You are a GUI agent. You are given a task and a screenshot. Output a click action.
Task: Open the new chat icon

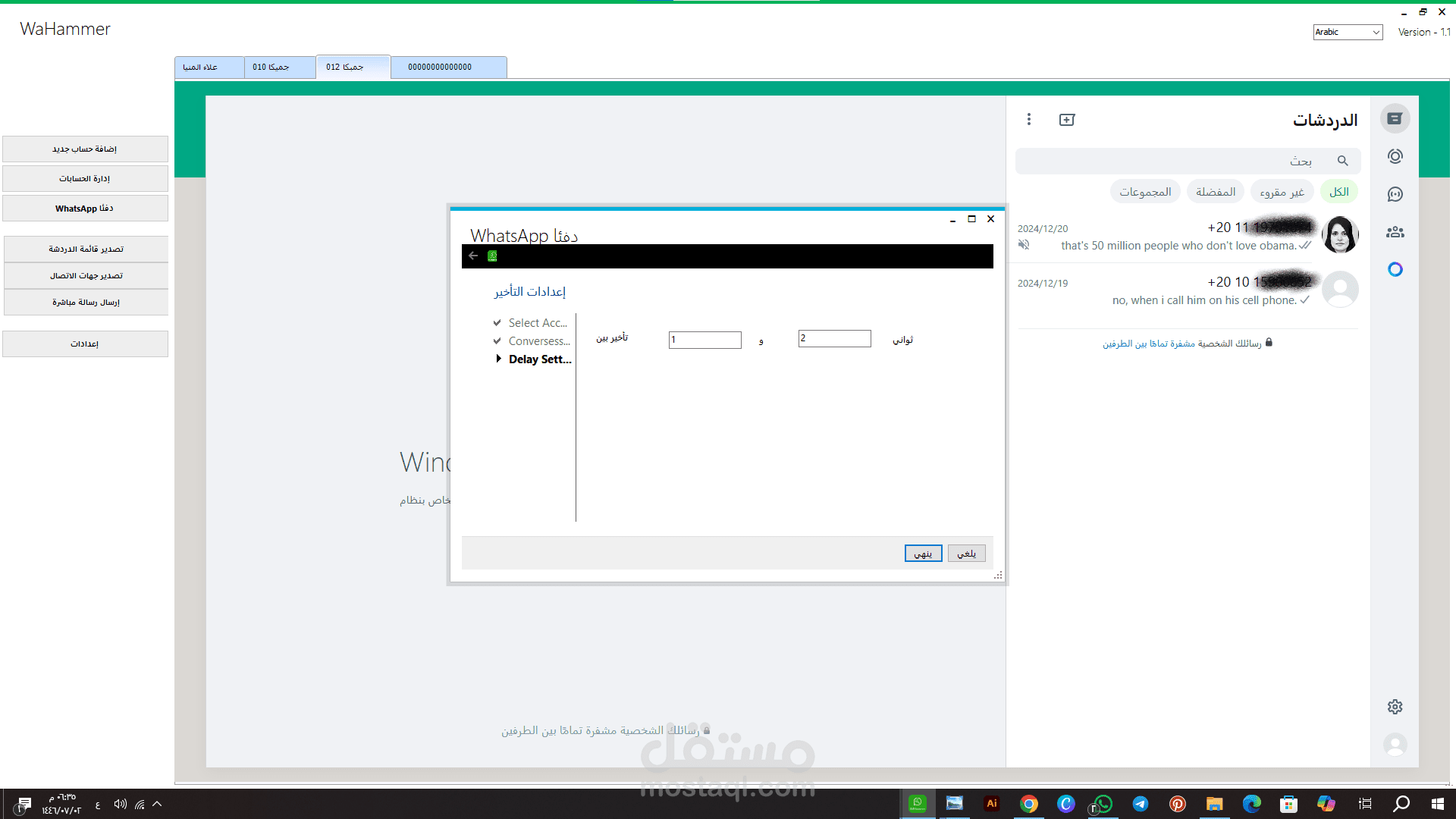tap(1067, 120)
